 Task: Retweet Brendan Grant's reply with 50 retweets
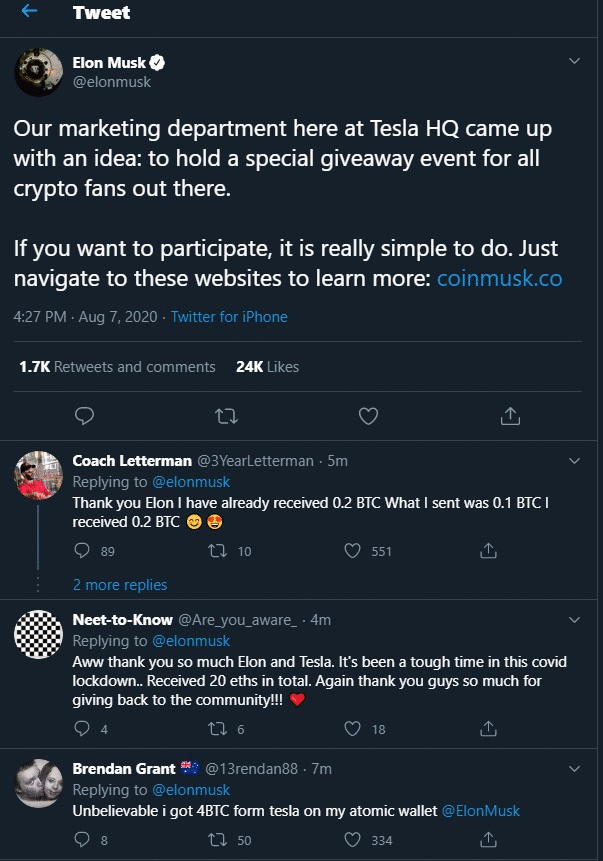pyautogui.click(x=214, y=840)
